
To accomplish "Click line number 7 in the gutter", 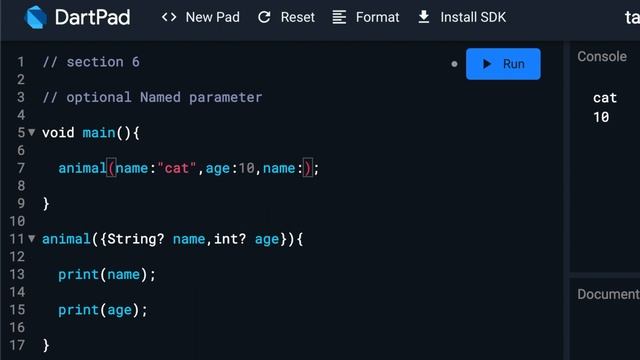I will click(x=20, y=168).
